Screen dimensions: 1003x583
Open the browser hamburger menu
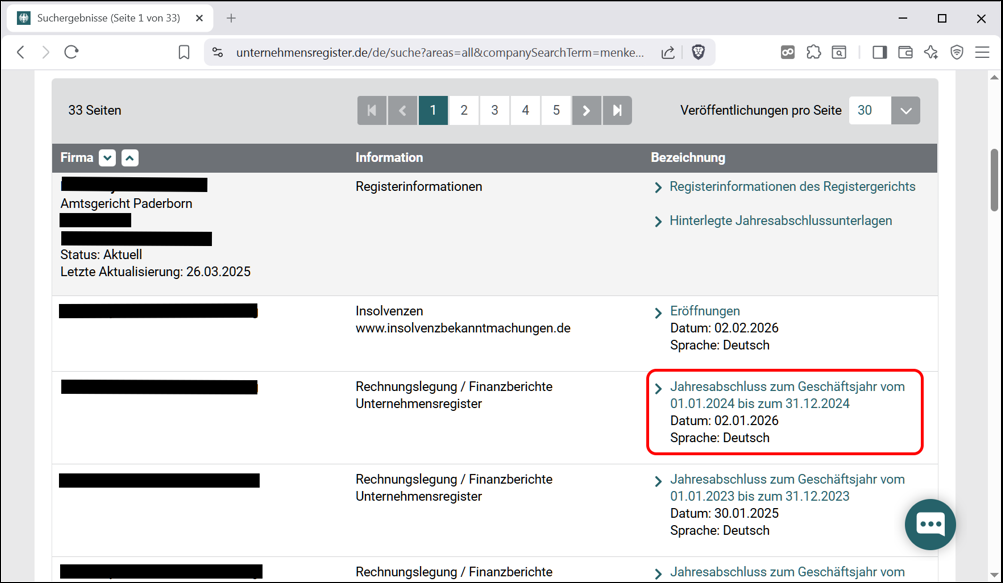pos(982,53)
